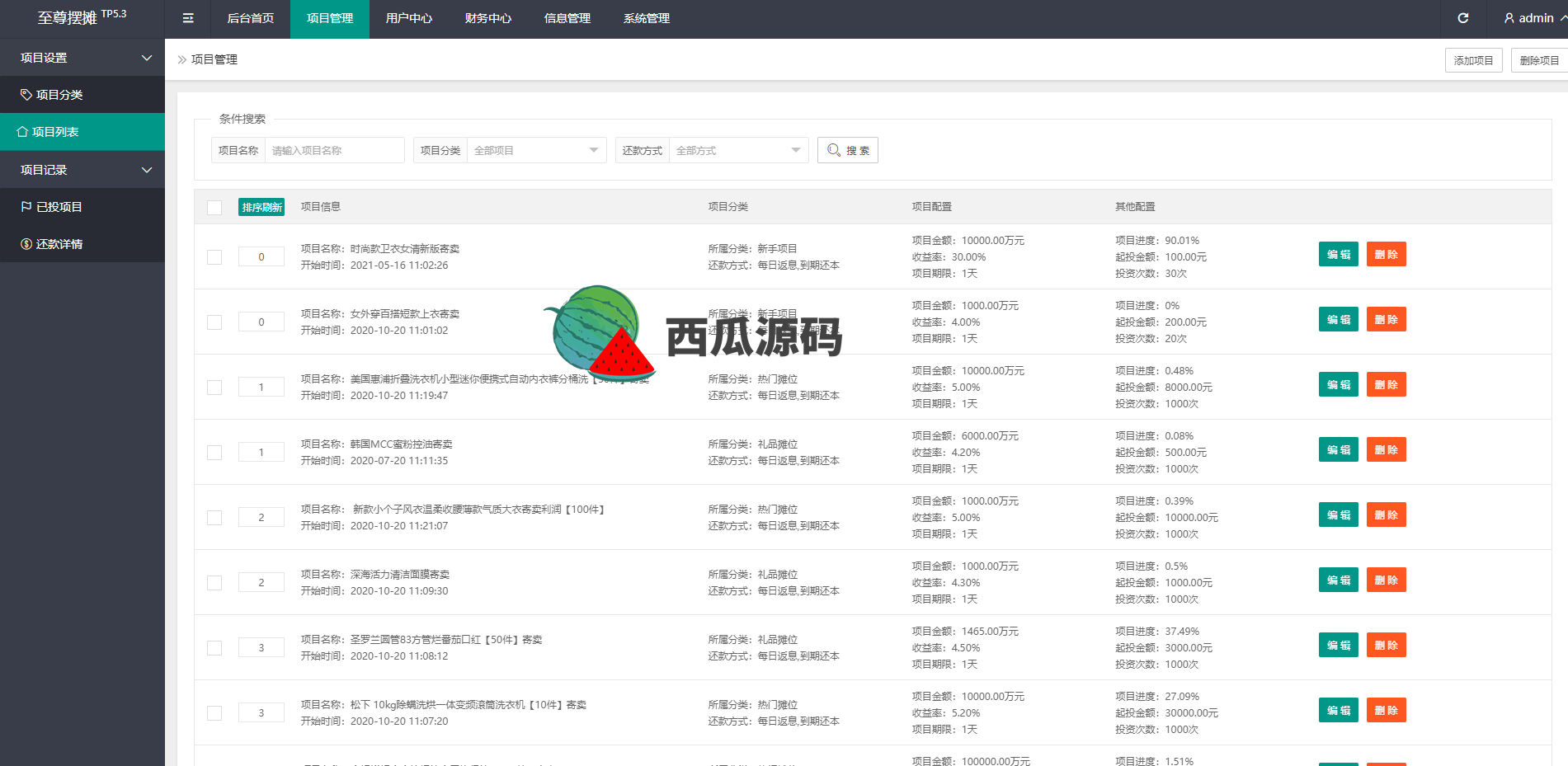
Task: Click the tag icon beside 项目分类
Action: point(26,95)
